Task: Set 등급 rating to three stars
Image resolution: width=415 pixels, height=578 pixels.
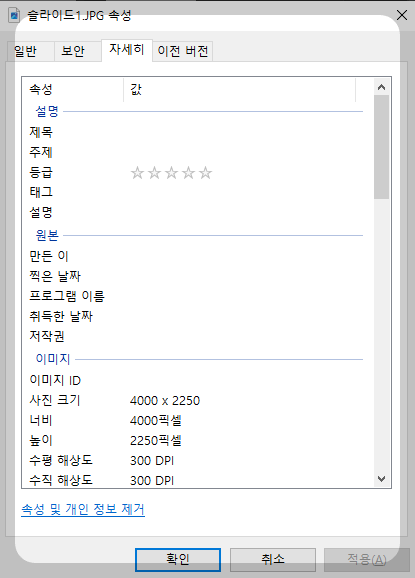Action: [x=171, y=173]
